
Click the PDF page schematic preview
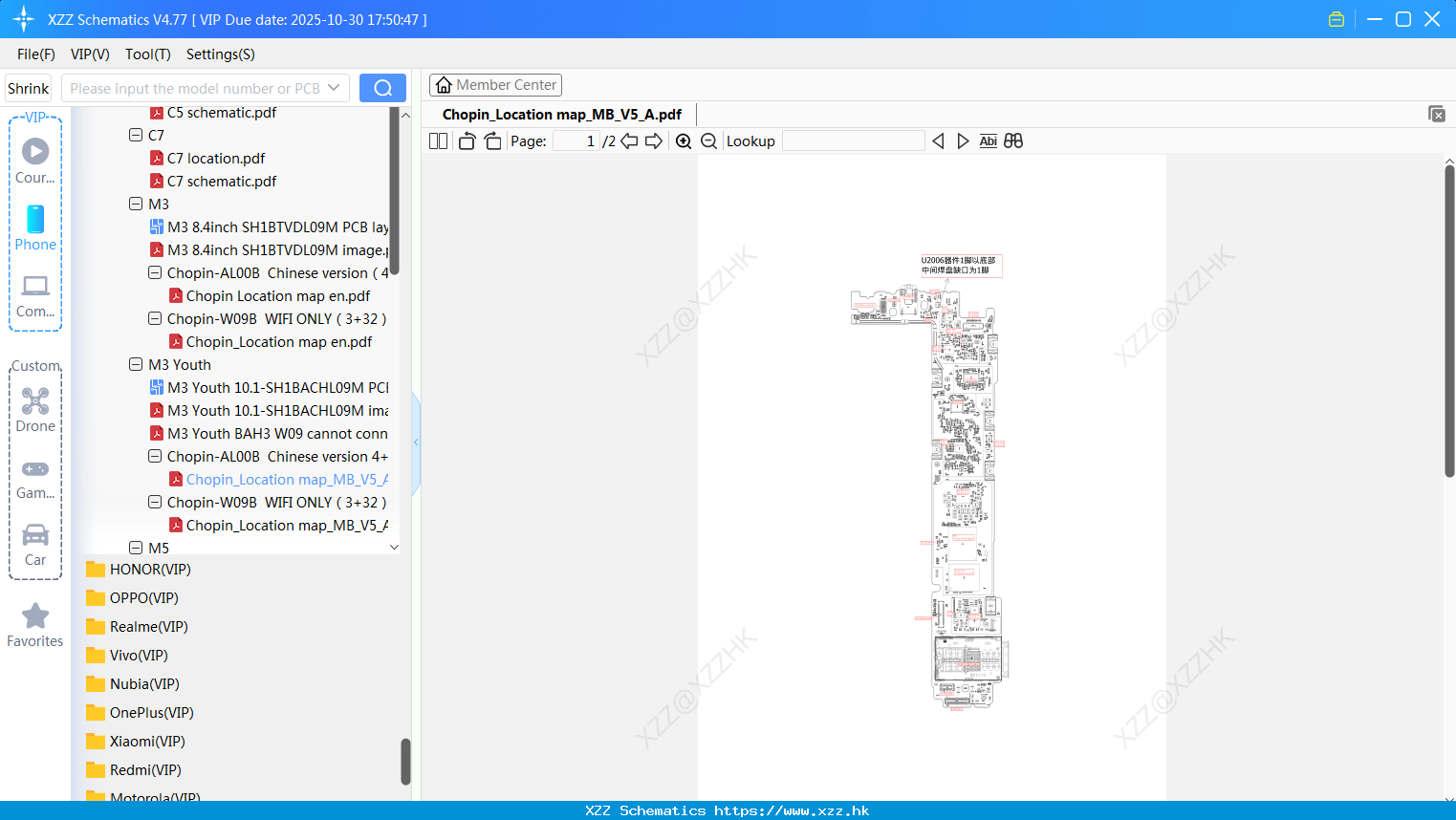(932, 478)
